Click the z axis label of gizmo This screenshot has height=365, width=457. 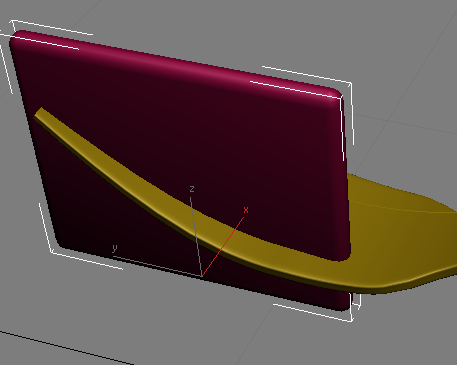pos(192,189)
